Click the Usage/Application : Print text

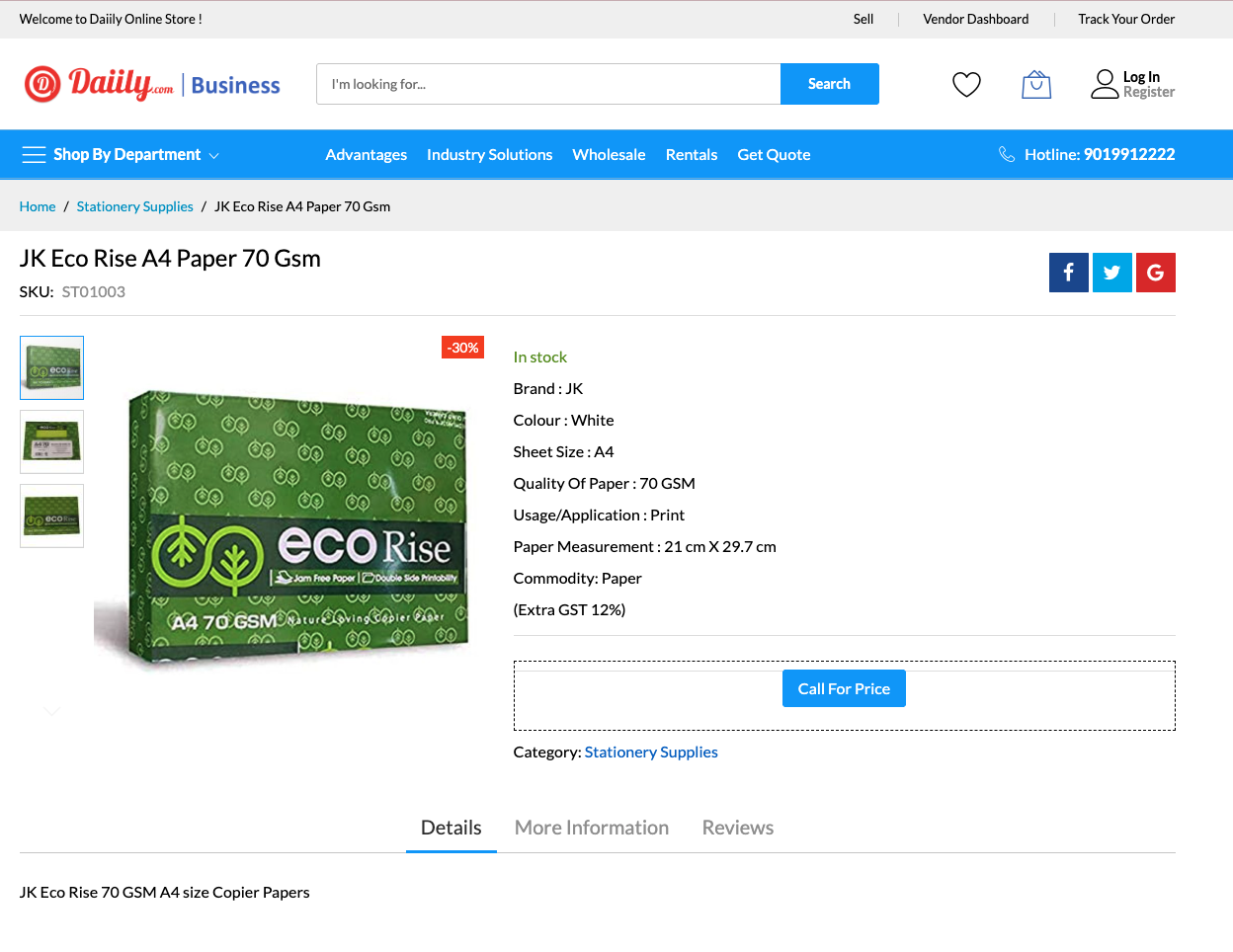click(599, 516)
